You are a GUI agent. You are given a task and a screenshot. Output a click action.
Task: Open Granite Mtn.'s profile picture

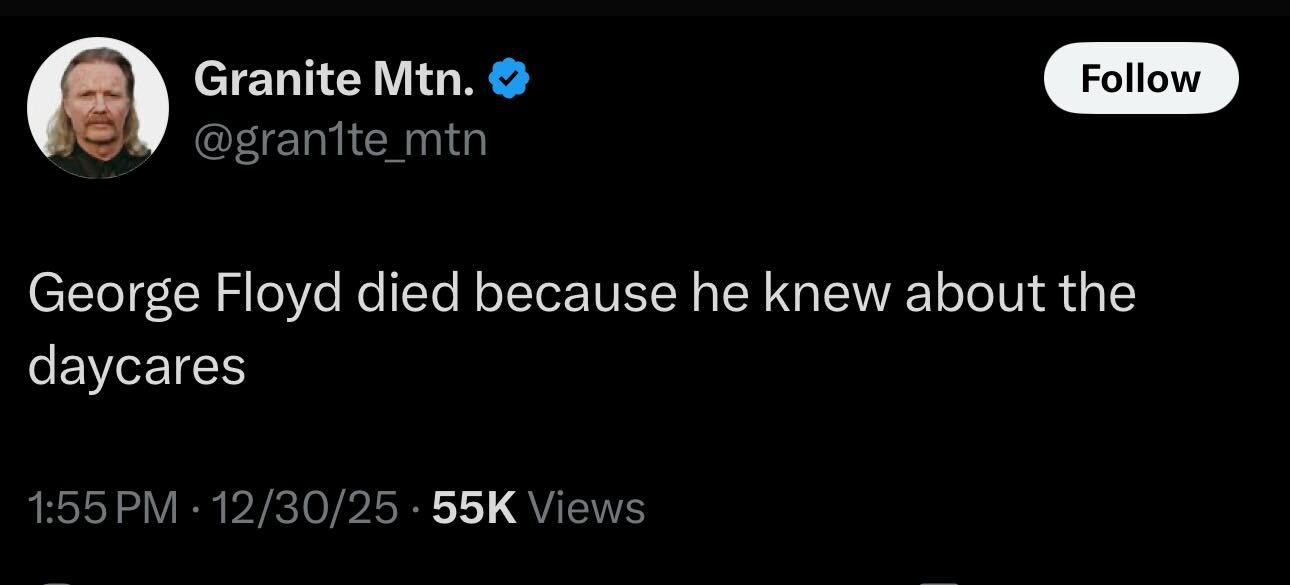pyautogui.click(x=97, y=108)
